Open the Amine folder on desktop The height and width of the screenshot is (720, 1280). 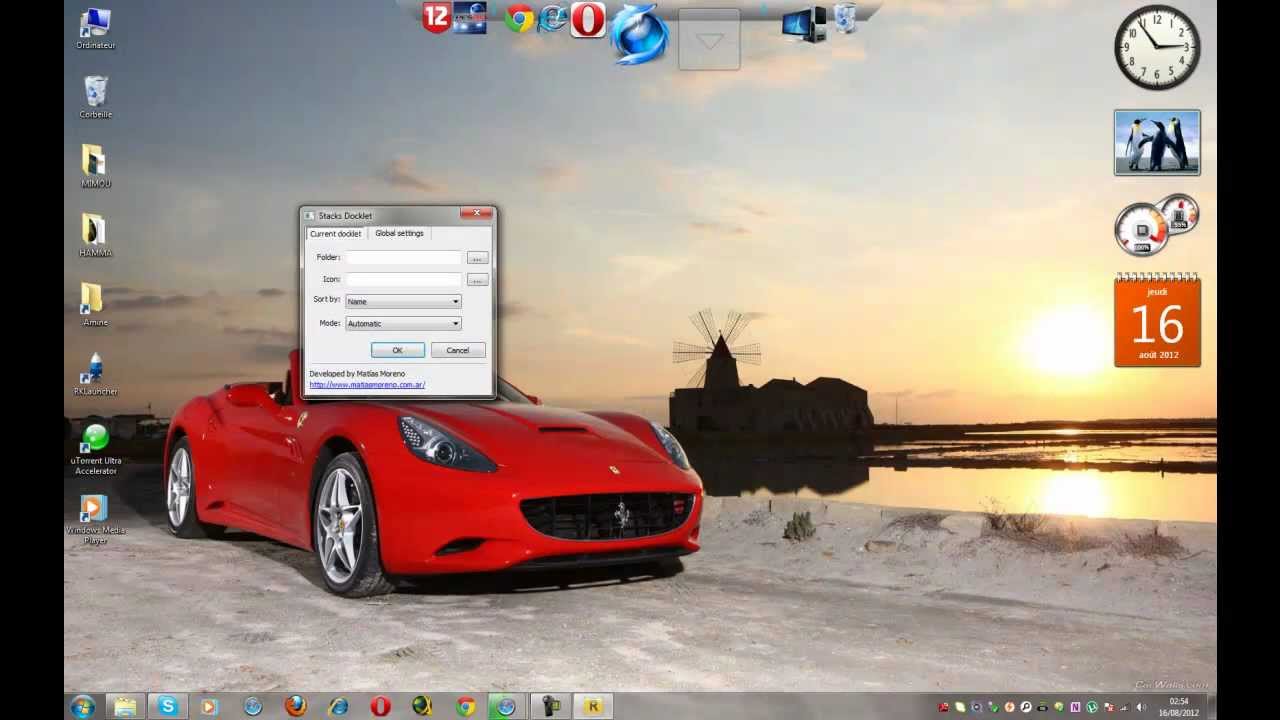[x=94, y=304]
